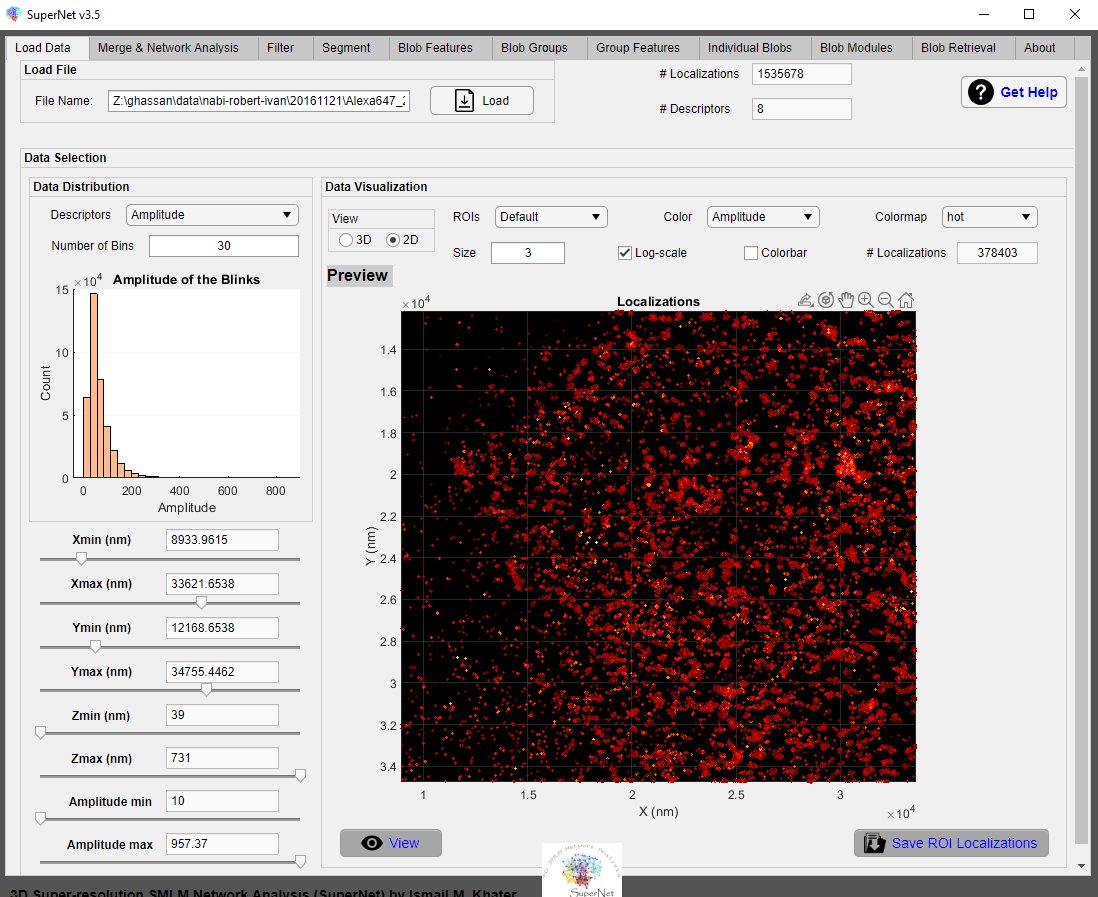Image resolution: width=1098 pixels, height=897 pixels.
Task: Open the Group Features tab
Action: point(638,48)
